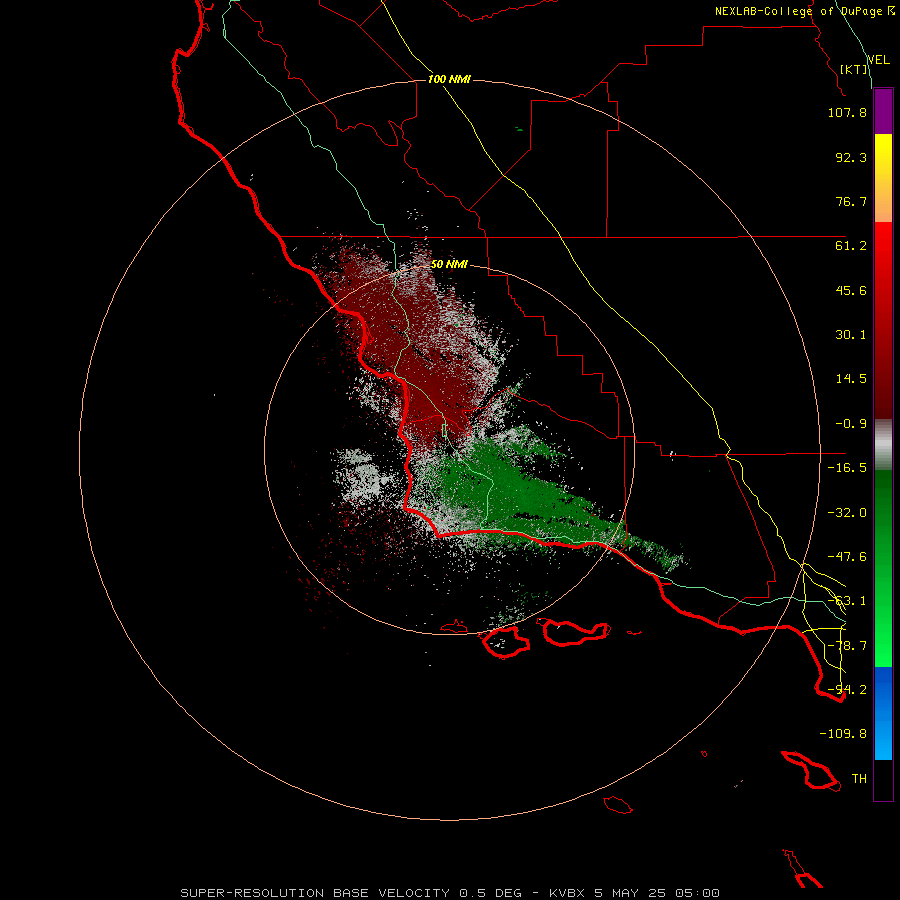Click the -78.7 legend value
Image resolution: width=900 pixels, height=900 pixels.
tap(847, 646)
